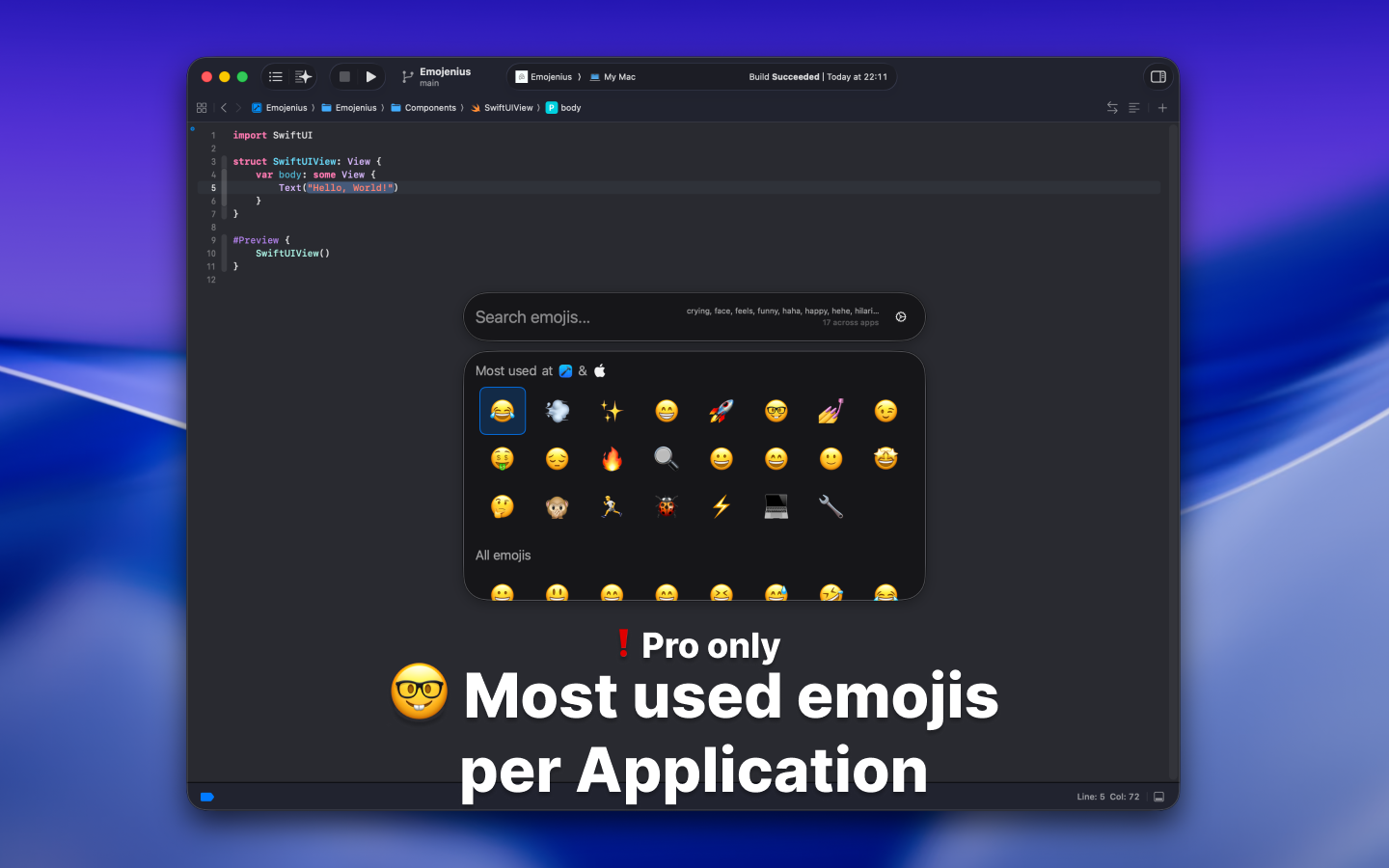Open the editor options lines icon
The height and width of the screenshot is (868, 1389).
coord(1134,108)
